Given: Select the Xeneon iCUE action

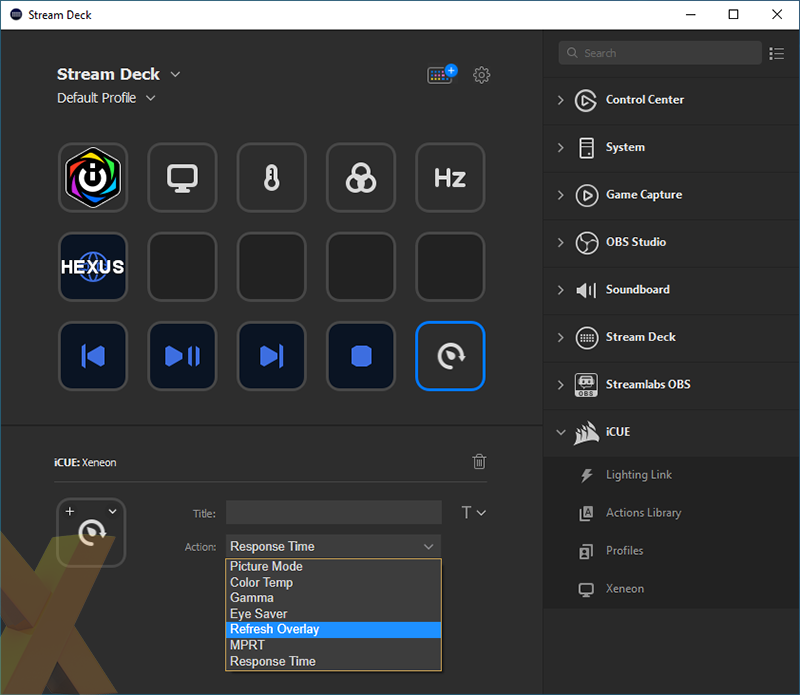Looking at the screenshot, I should pos(671,589).
